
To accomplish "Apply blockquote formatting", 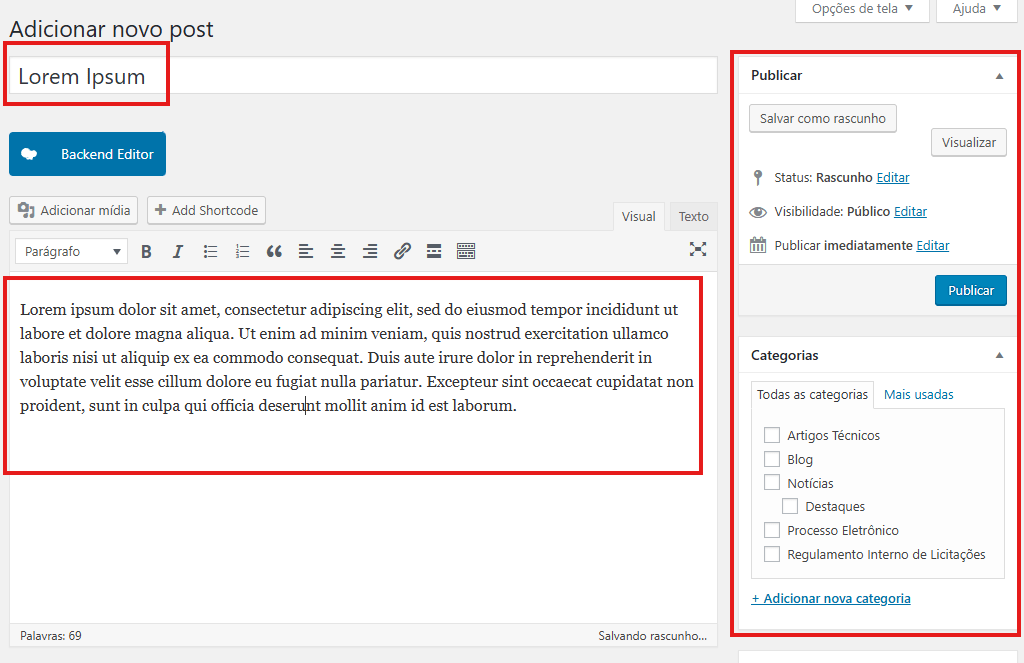I will click(x=274, y=251).
